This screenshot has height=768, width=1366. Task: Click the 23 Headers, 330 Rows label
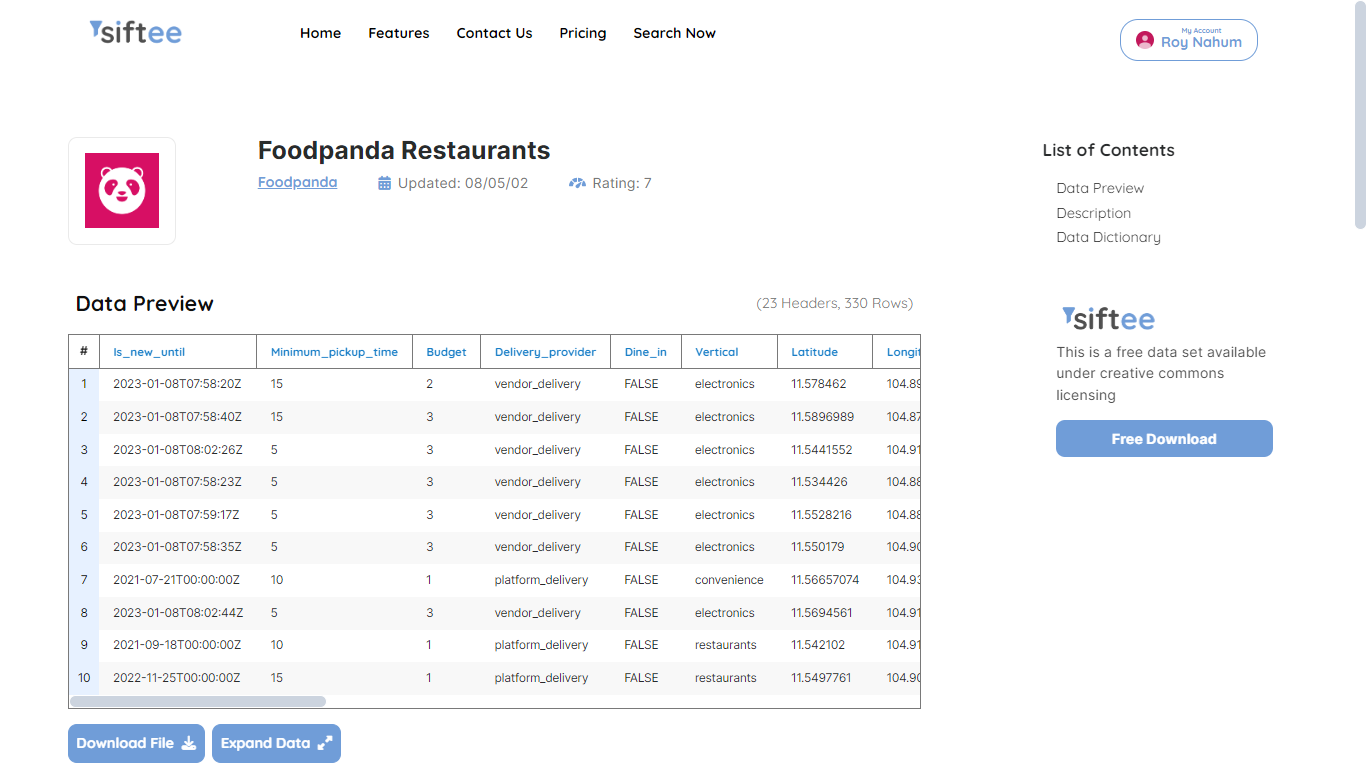(835, 303)
